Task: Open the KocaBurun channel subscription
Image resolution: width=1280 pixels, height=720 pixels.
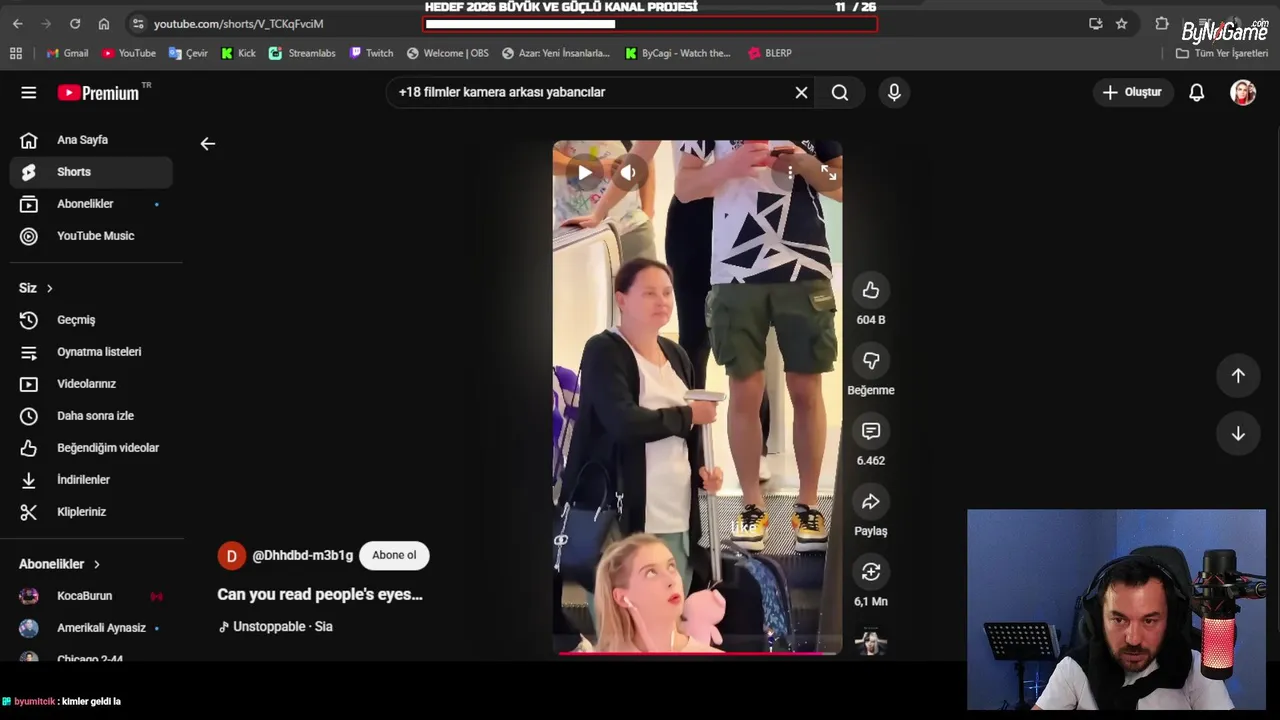Action: tap(91, 596)
